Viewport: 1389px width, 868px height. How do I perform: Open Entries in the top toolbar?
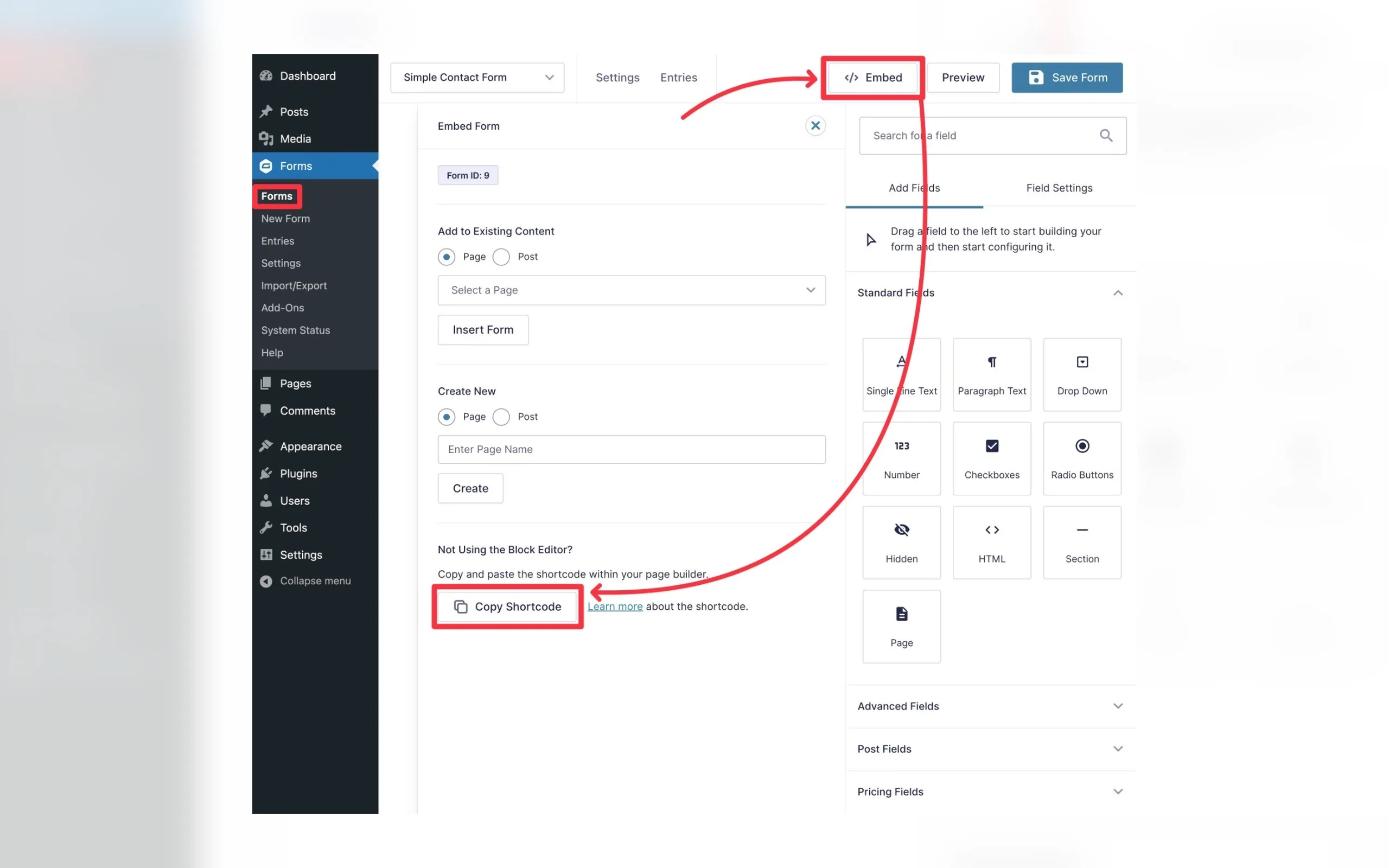(x=678, y=78)
